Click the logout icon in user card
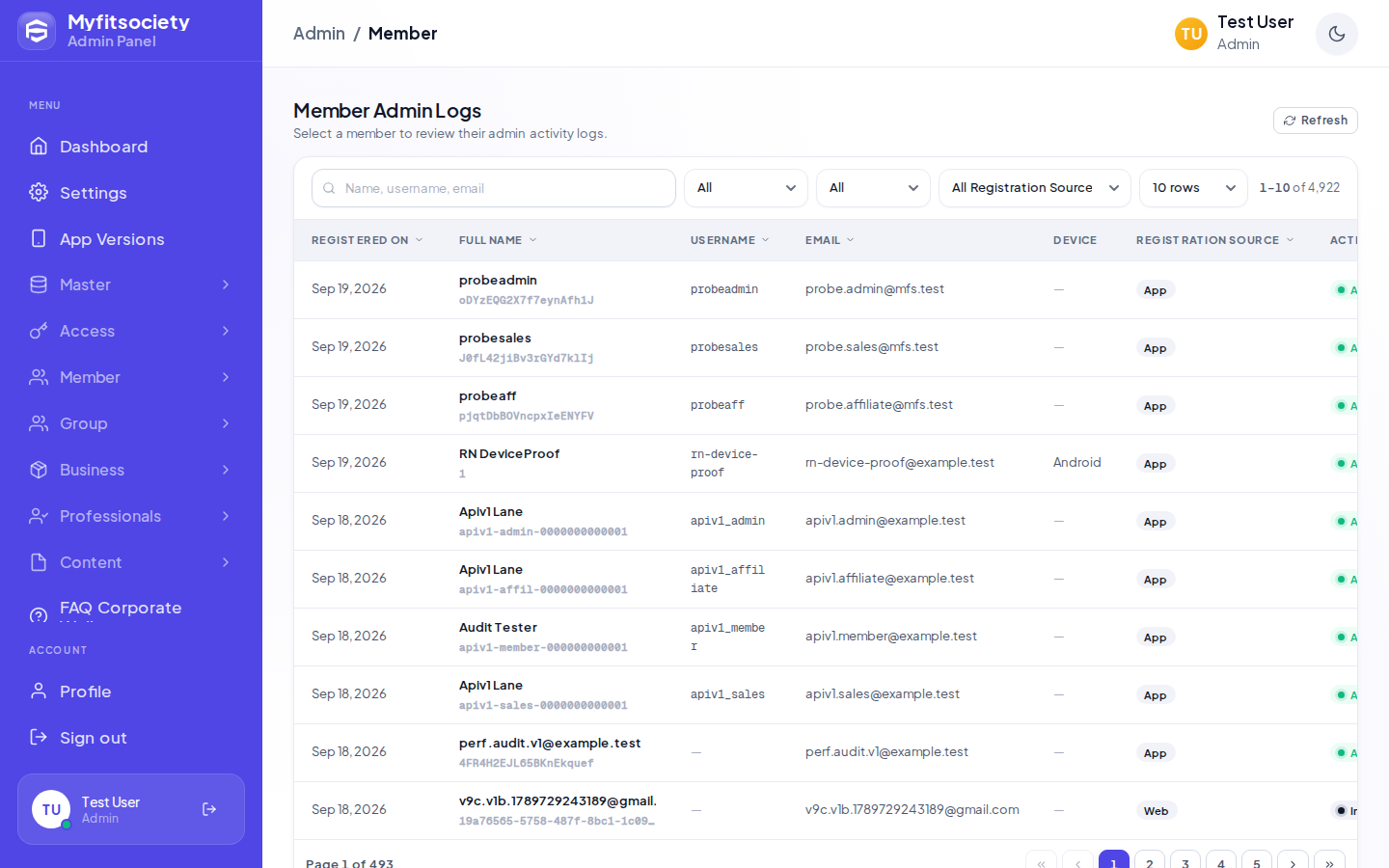The height and width of the screenshot is (868, 1389). (209, 809)
